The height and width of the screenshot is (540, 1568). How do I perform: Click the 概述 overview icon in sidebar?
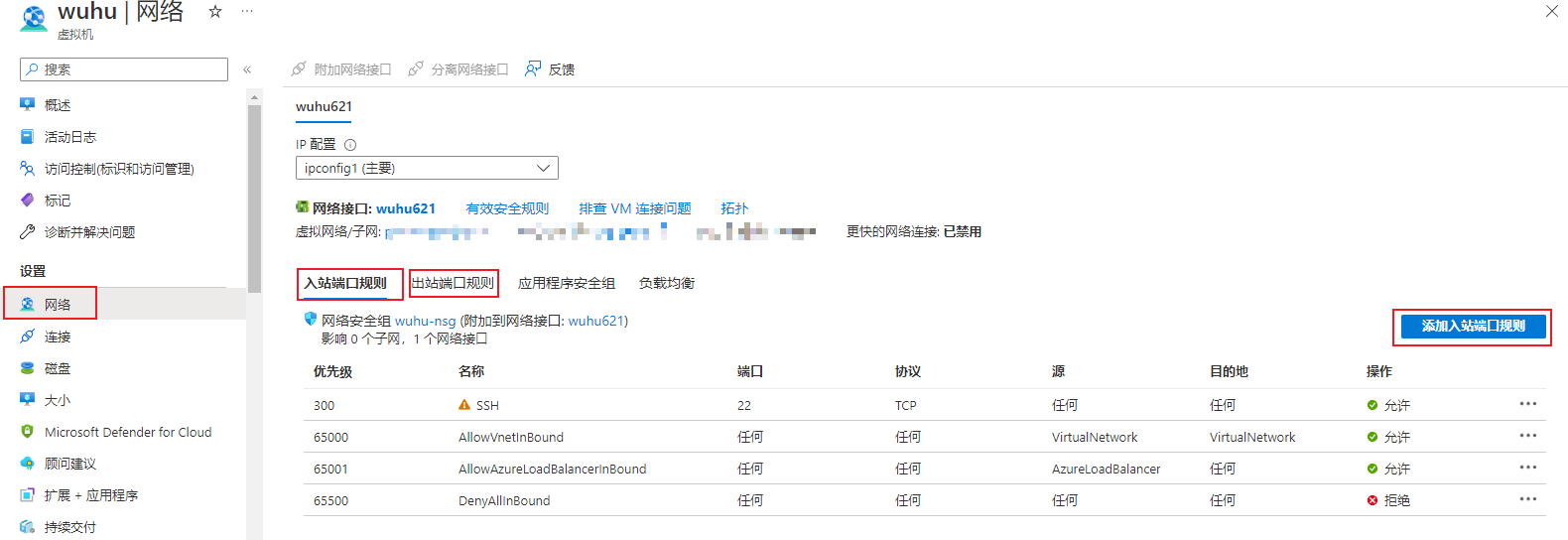point(28,104)
